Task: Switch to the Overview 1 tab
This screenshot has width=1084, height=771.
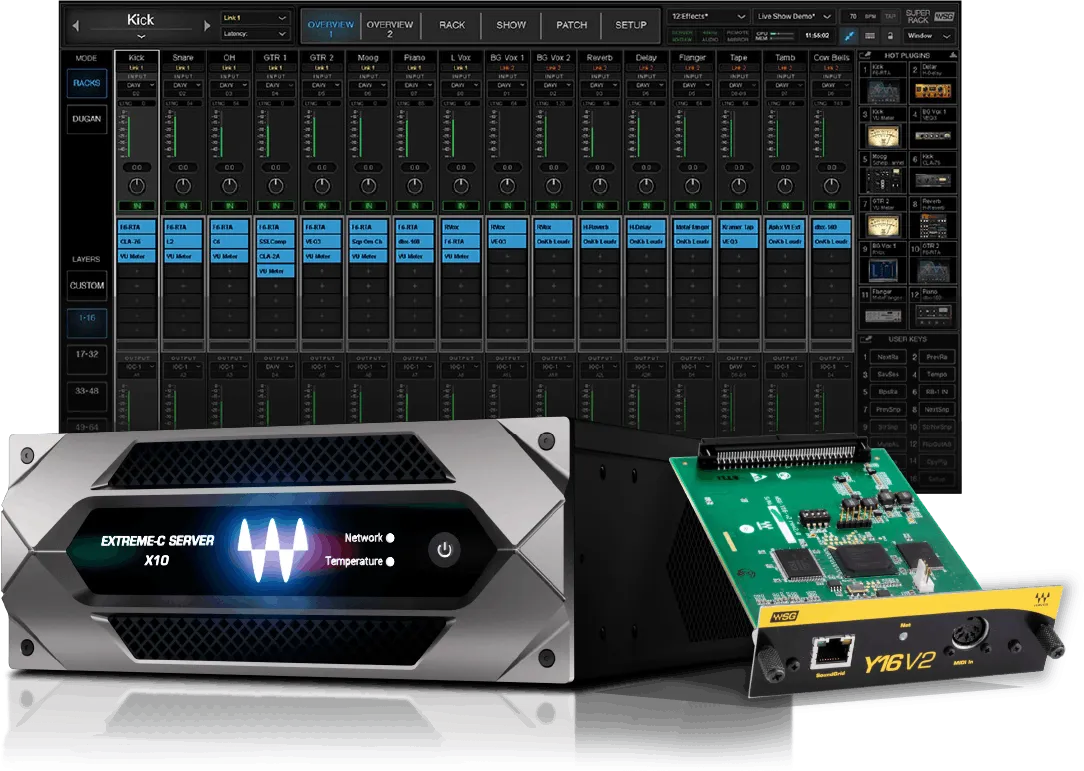Action: point(330,28)
